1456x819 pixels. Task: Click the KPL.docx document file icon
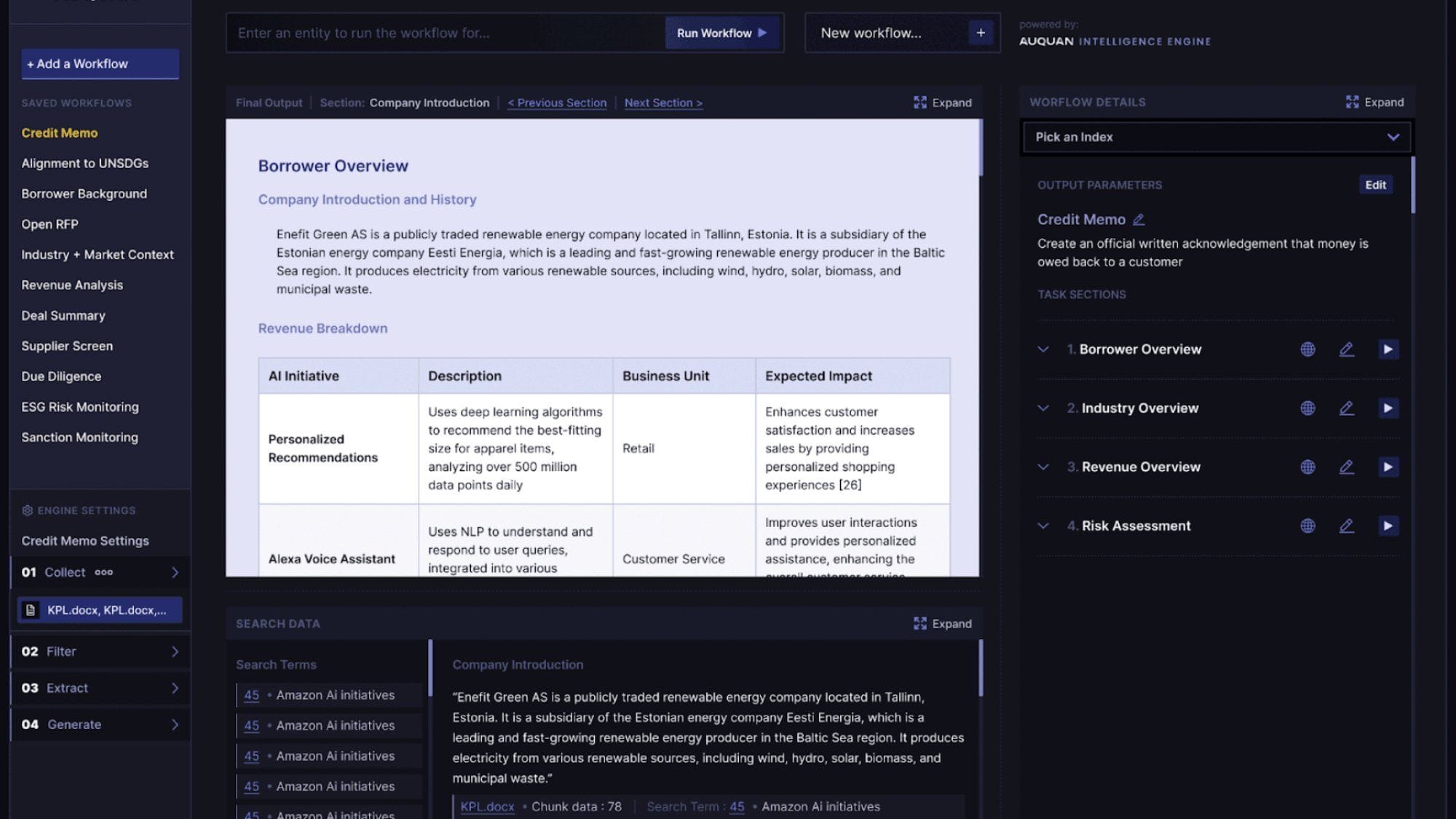click(x=31, y=610)
